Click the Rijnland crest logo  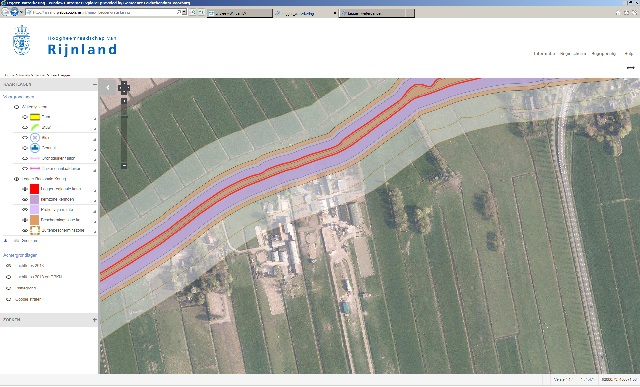22,40
